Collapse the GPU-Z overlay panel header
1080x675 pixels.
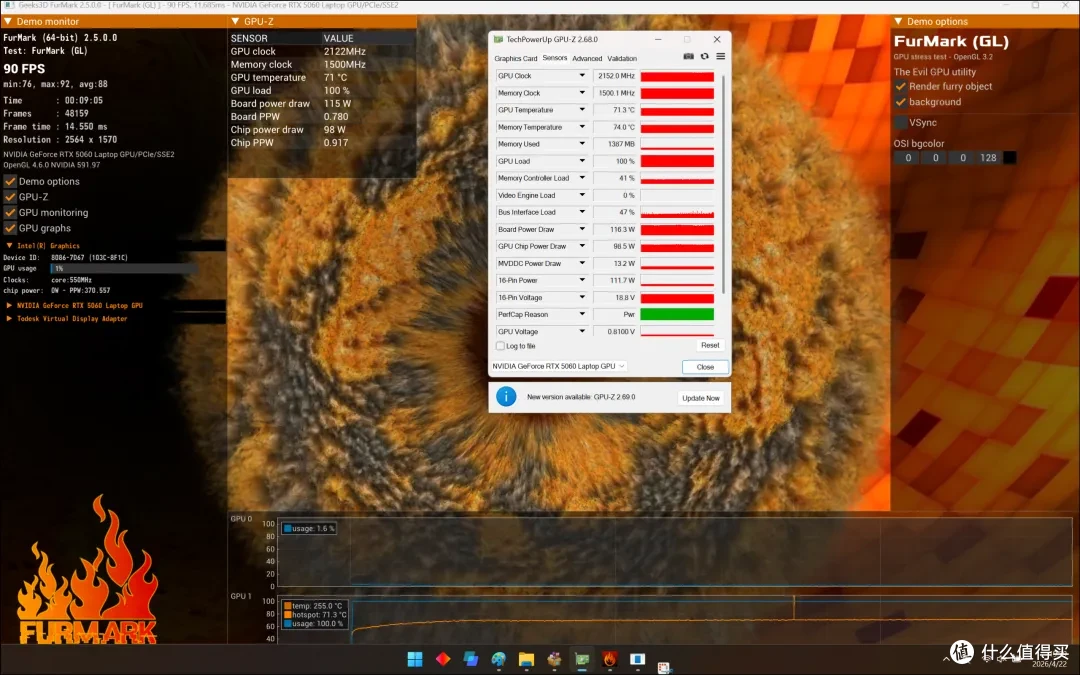click(x=235, y=21)
